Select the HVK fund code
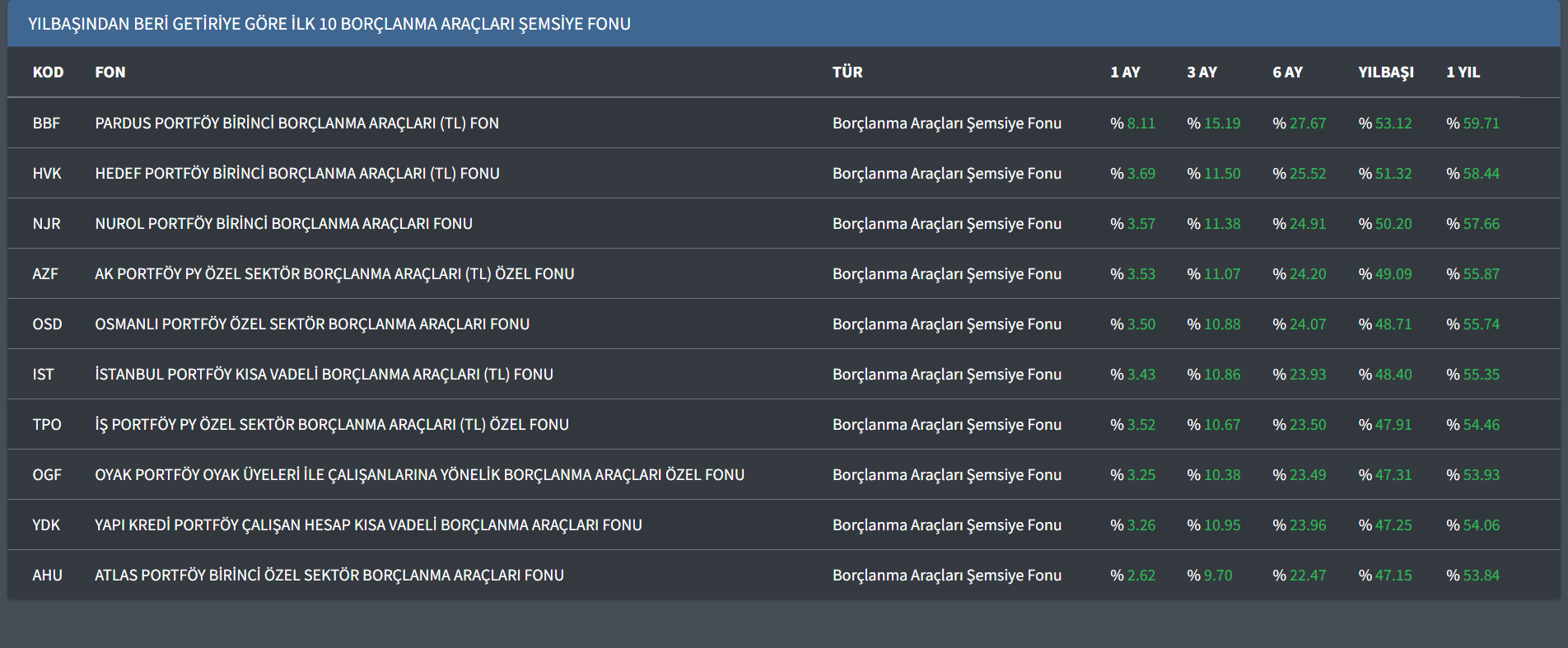The image size is (1568, 648). 47,174
